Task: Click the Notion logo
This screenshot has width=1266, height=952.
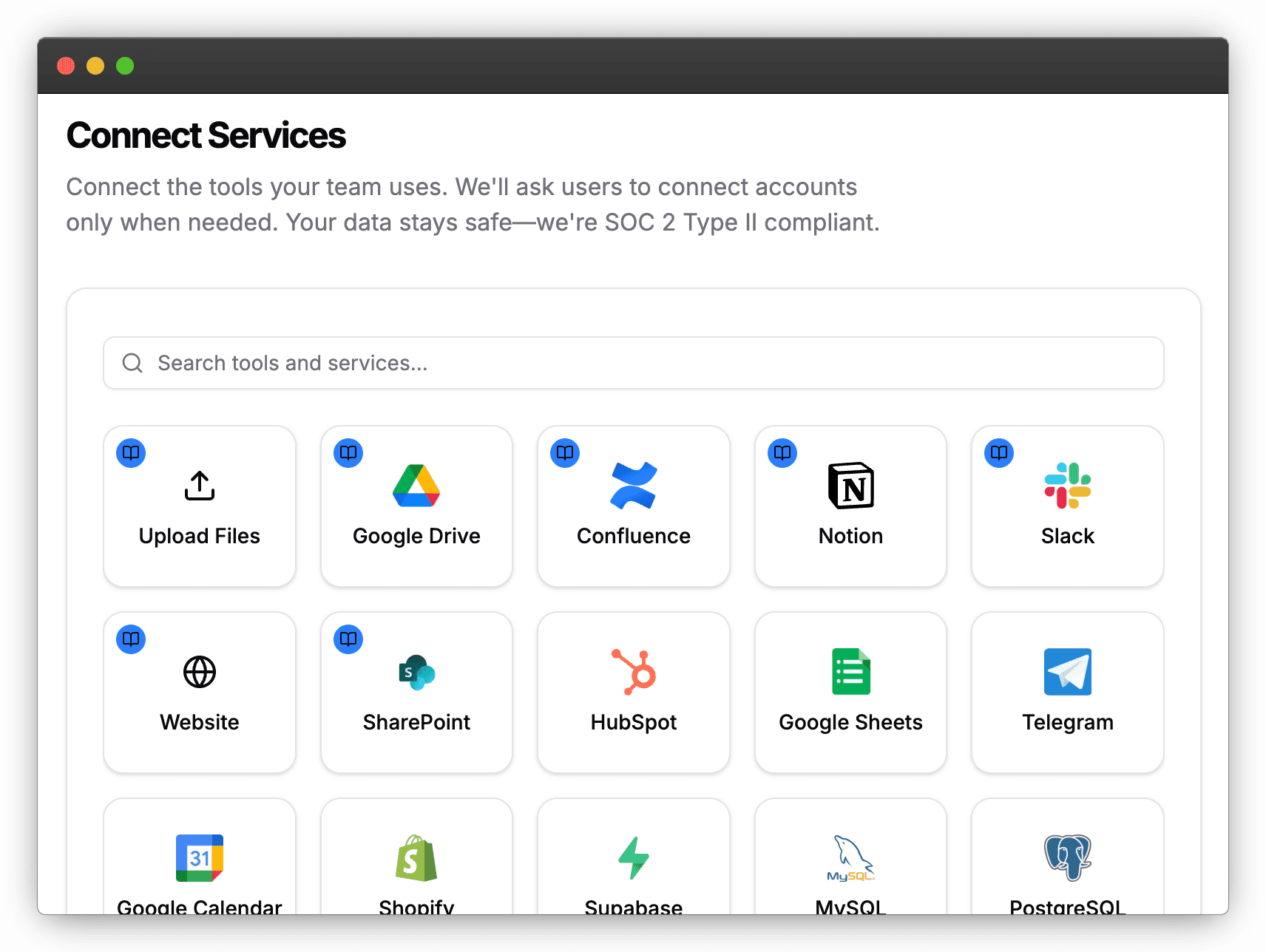Action: tap(850, 486)
